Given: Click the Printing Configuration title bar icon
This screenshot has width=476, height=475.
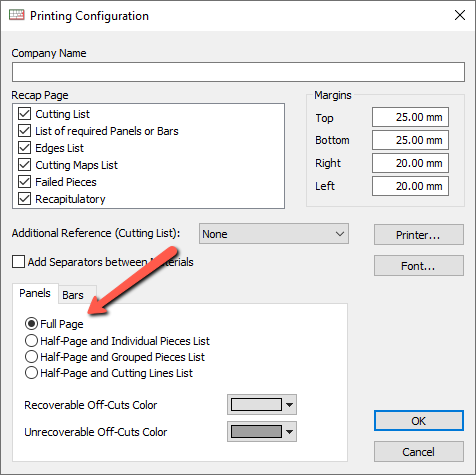Looking at the screenshot, I should point(17,15).
